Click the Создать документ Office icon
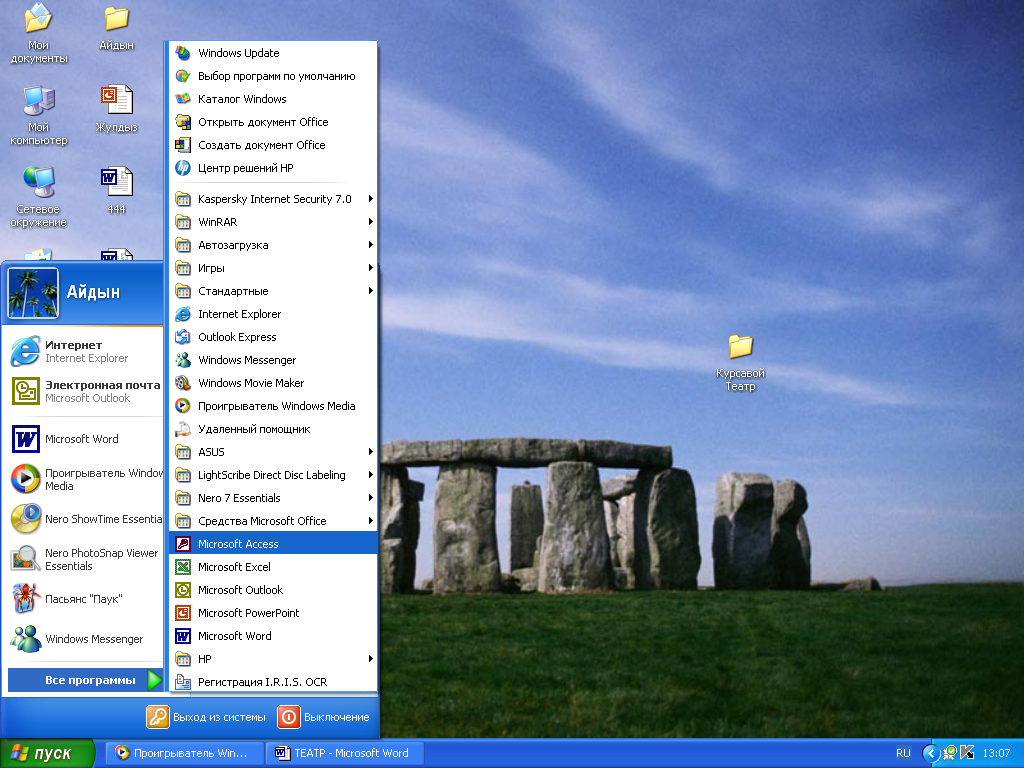Screen dimensions: 1024x768 click(183, 145)
